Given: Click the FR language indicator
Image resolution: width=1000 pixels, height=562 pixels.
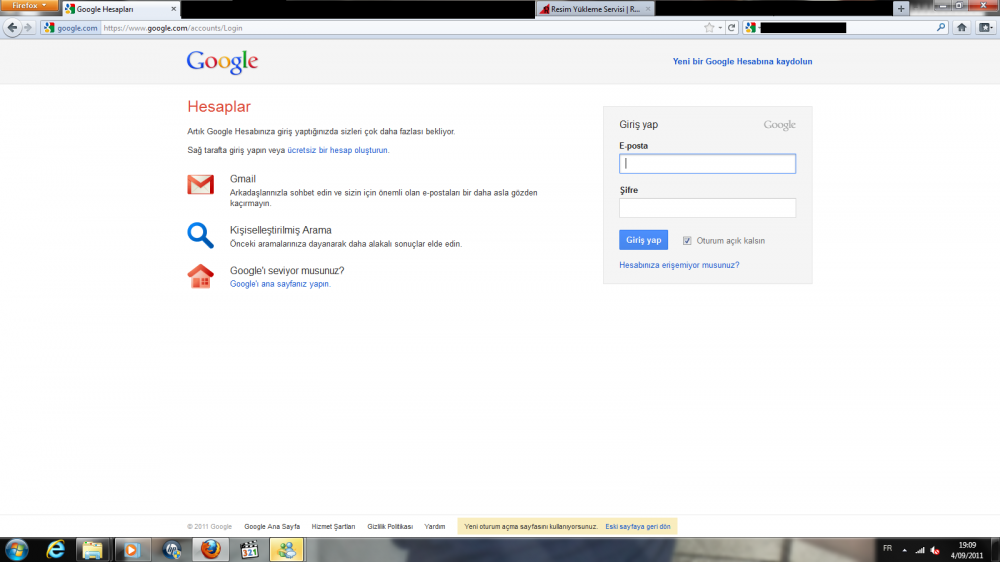Looking at the screenshot, I should [887, 549].
